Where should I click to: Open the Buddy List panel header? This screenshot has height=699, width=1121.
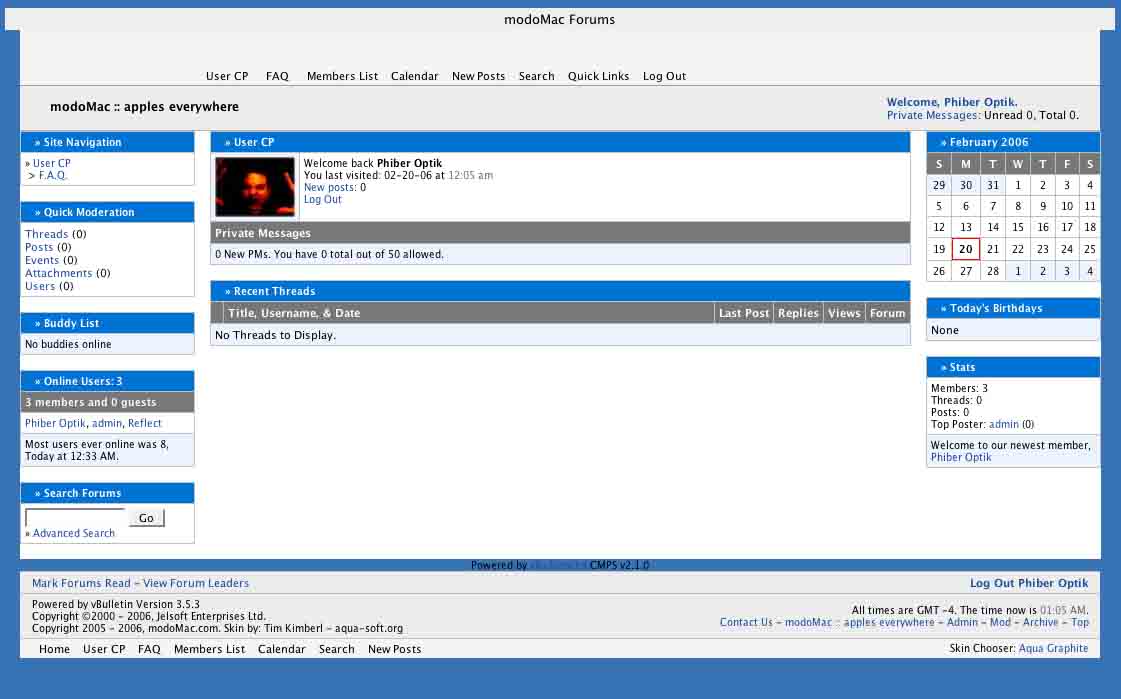[x=107, y=323]
